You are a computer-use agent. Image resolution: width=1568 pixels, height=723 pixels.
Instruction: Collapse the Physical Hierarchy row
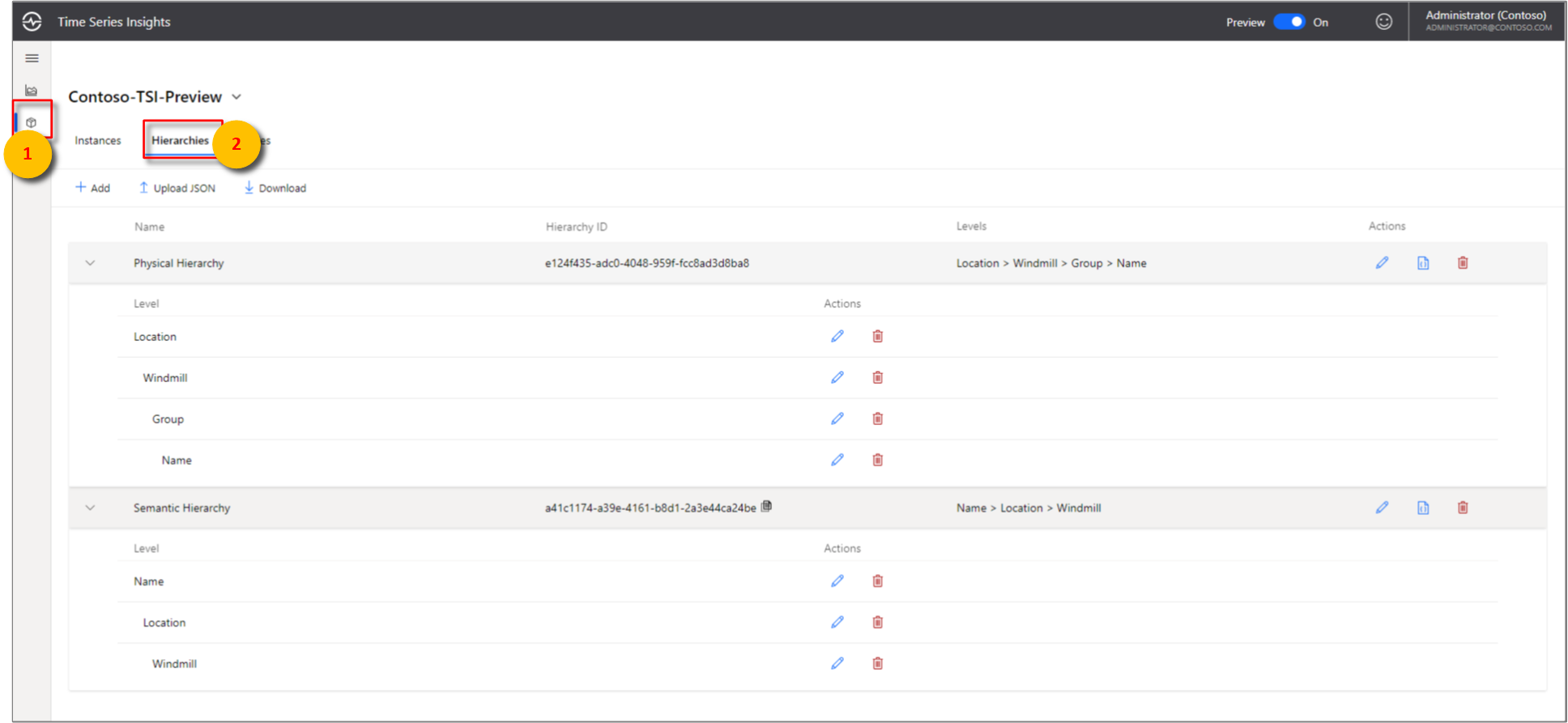point(91,263)
